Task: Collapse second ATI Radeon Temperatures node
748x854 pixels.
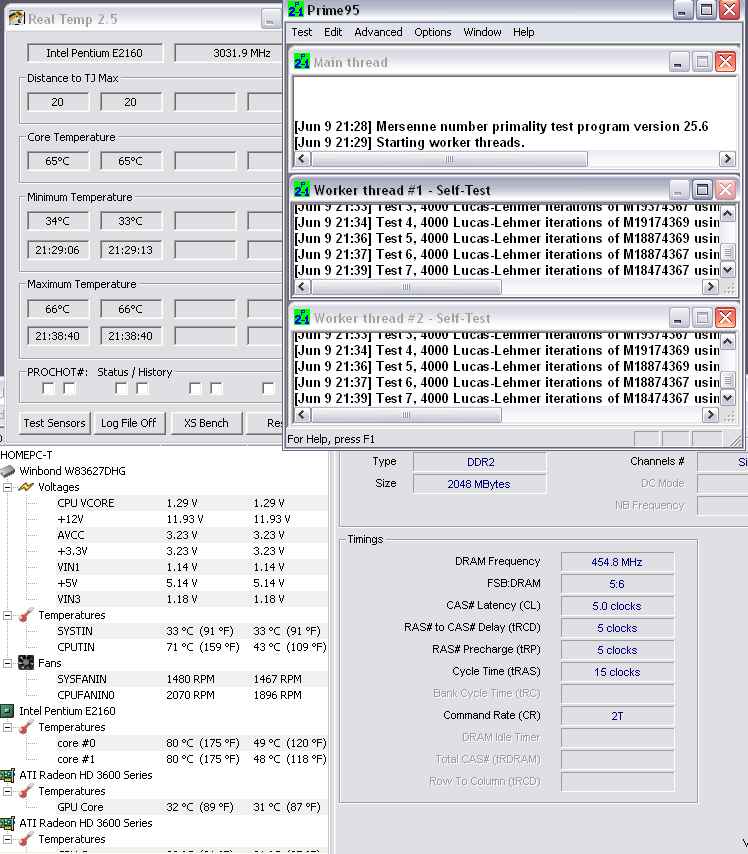Action: click(x=7, y=839)
